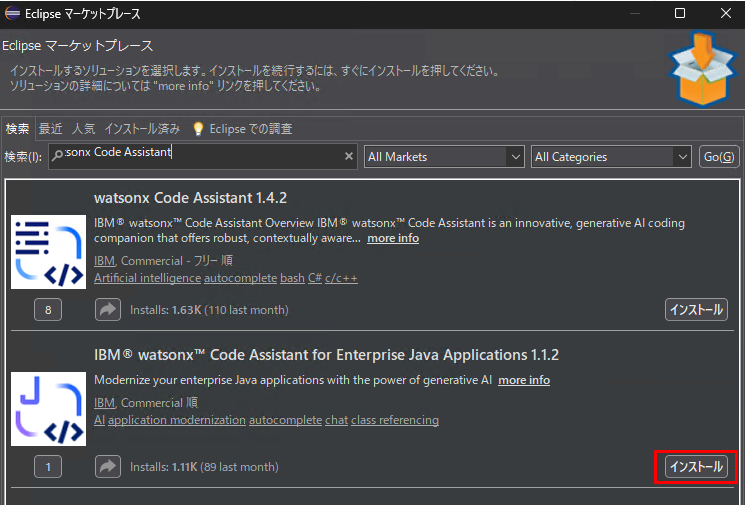Click the application modernization tag link
Image resolution: width=745 pixels, height=505 pixels.
click(177, 420)
